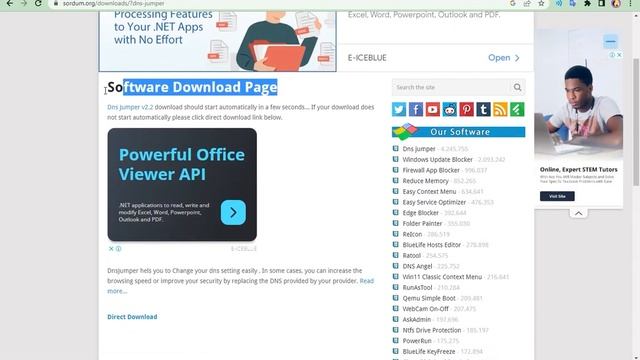Click the ad info icon below Office Viewer ad
640x360 pixels.
point(118,249)
